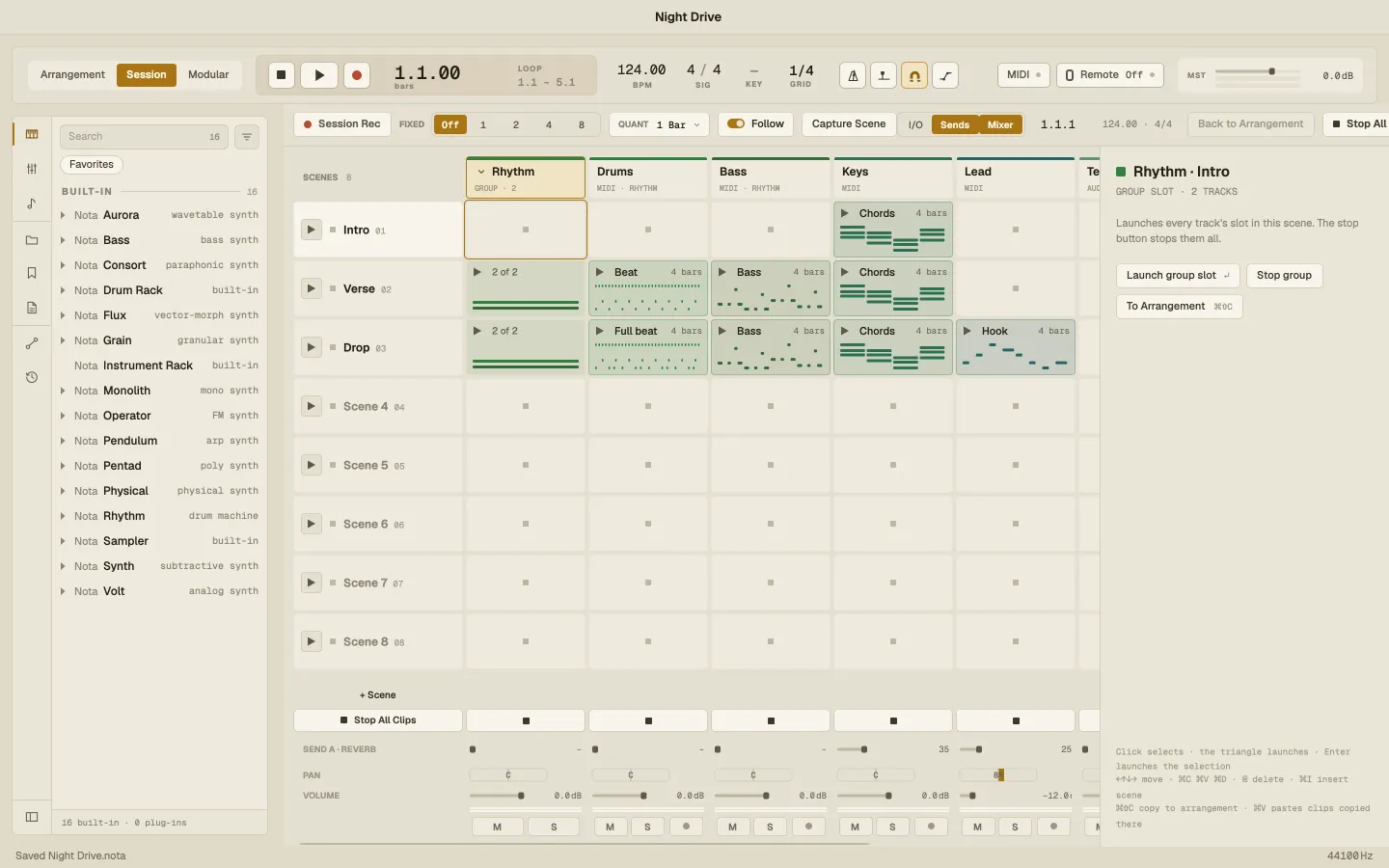Viewport: 1389px width, 868px height.
Task: Click the Launch group slot button
Action: [1178, 276]
